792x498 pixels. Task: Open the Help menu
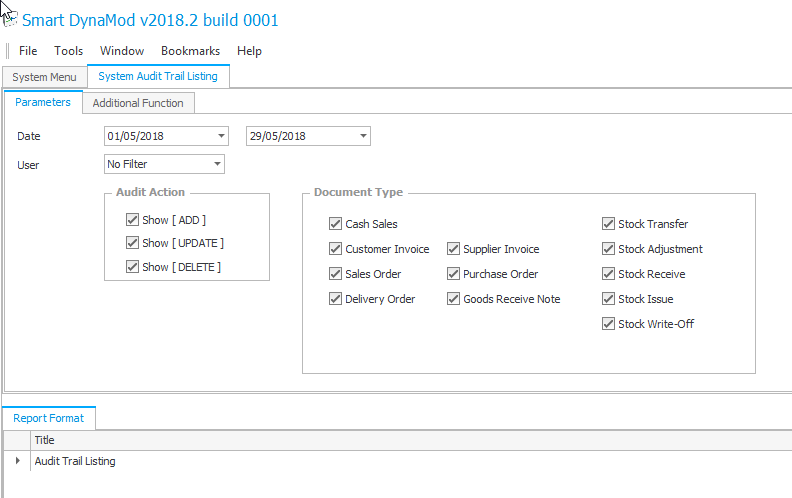click(249, 51)
